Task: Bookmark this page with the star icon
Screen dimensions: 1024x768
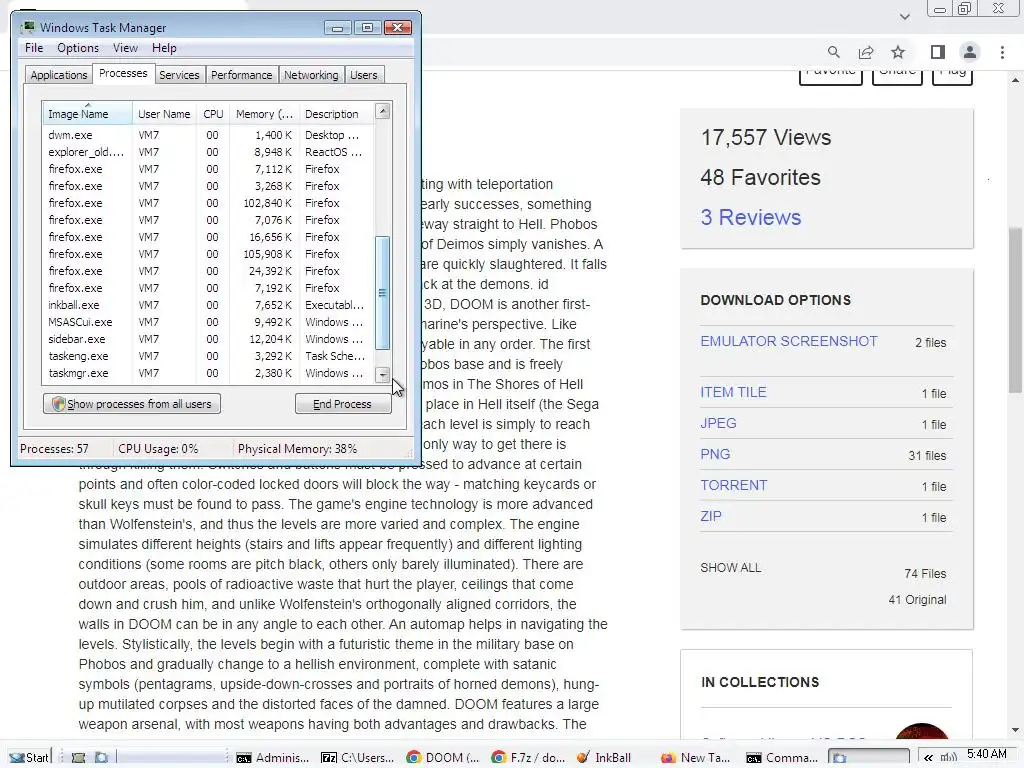Action: 898,52
